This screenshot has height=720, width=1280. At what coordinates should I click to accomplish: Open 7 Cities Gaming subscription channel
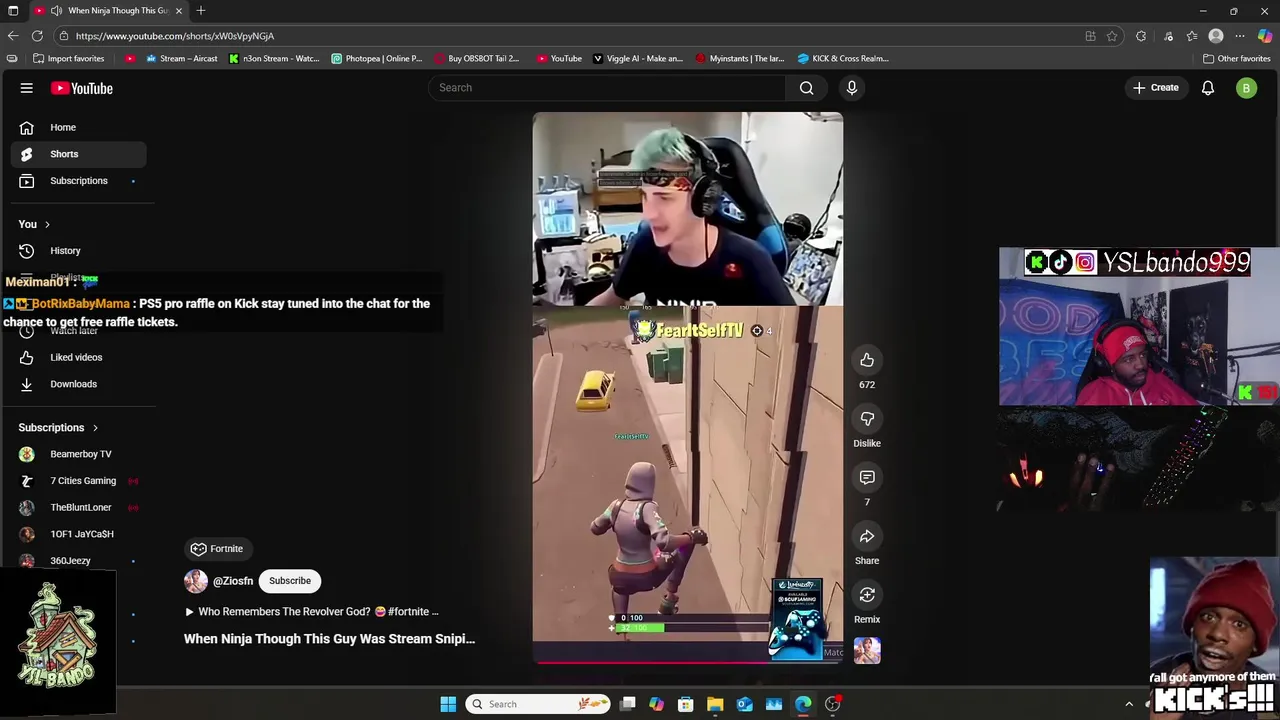pyautogui.click(x=78, y=481)
